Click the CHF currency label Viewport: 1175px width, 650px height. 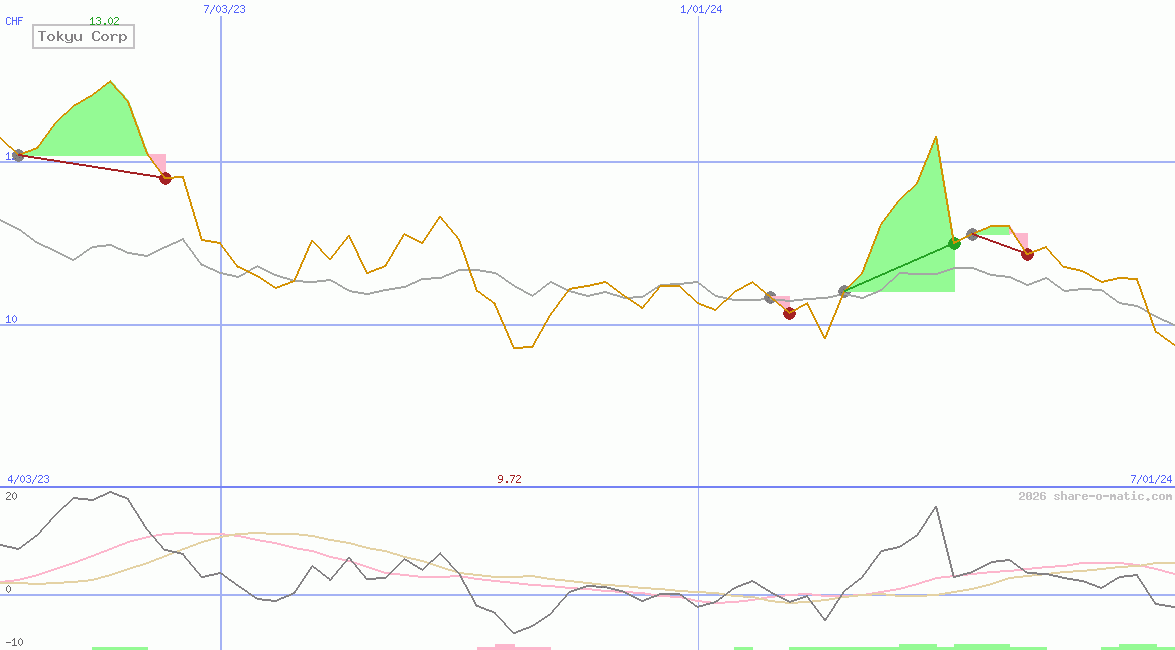pos(14,21)
